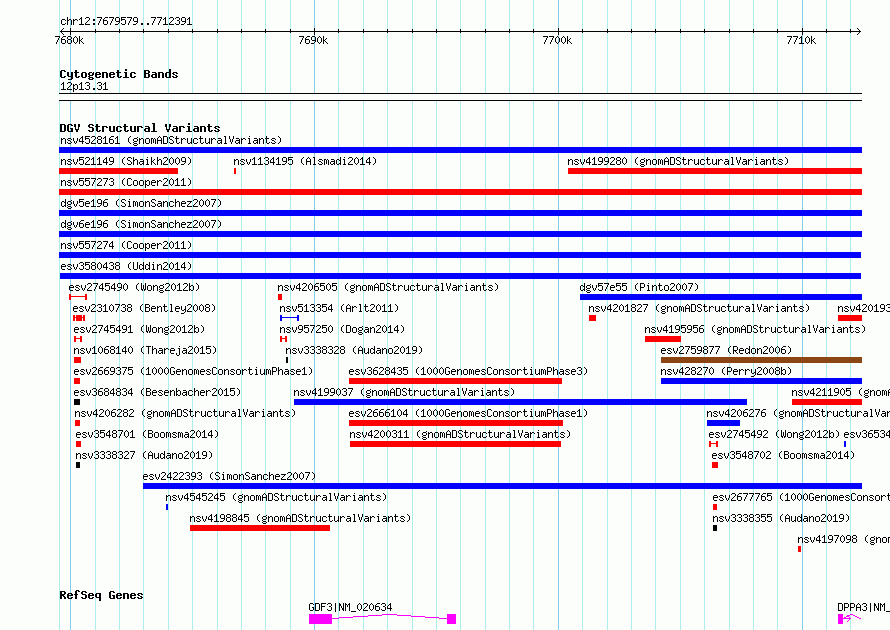Select the nsv4206276 variant label
Viewport: 890px width, 630px height.
pyautogui.click(x=798, y=413)
